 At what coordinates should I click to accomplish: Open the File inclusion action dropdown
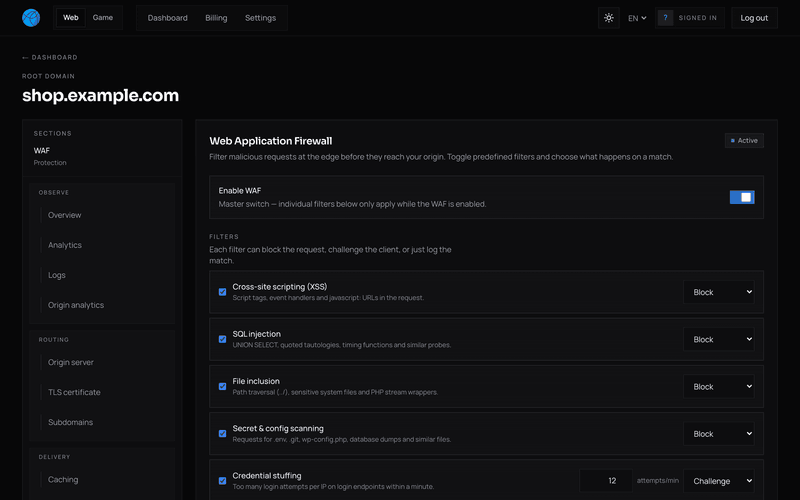point(719,386)
